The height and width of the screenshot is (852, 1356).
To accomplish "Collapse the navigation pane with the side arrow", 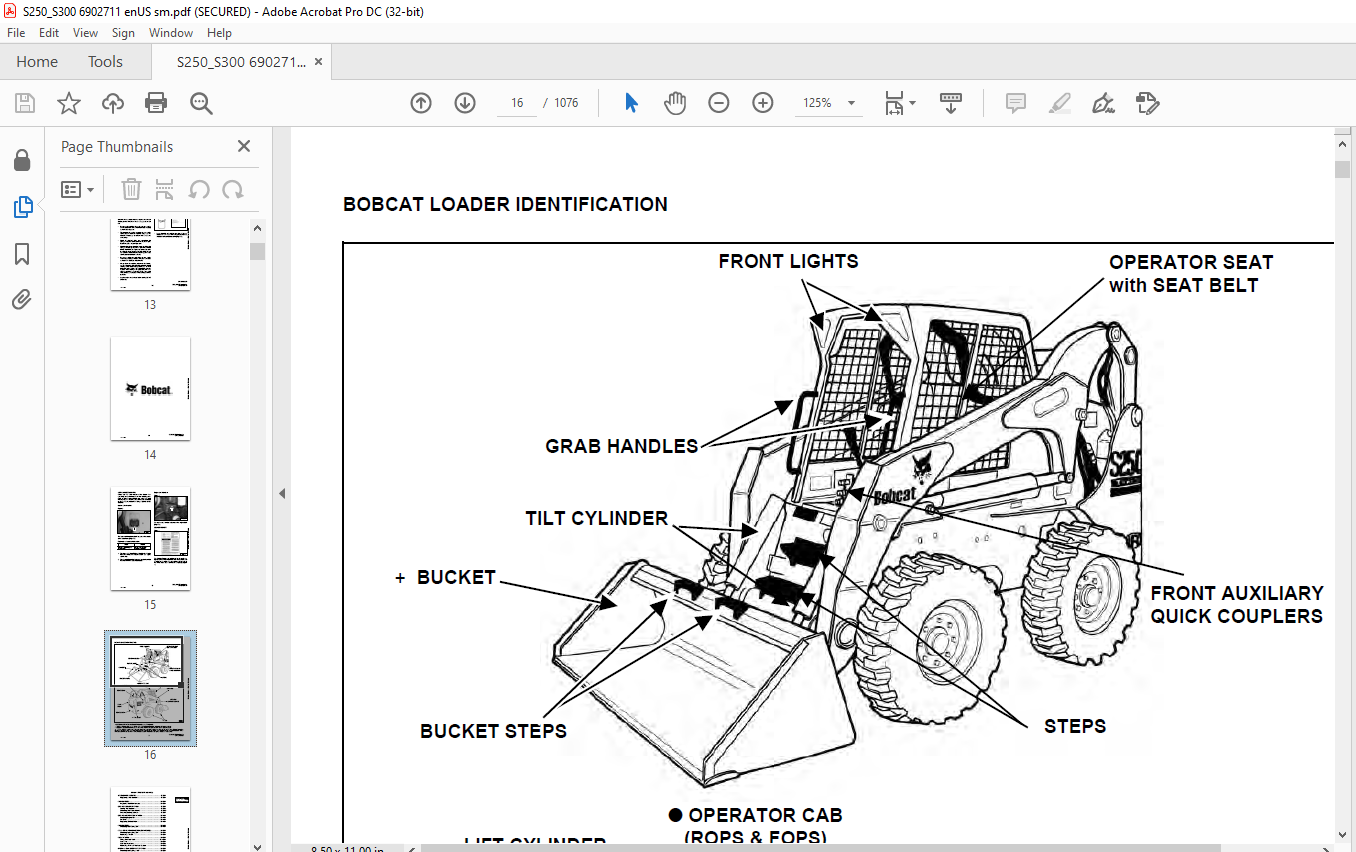I will (x=281, y=493).
